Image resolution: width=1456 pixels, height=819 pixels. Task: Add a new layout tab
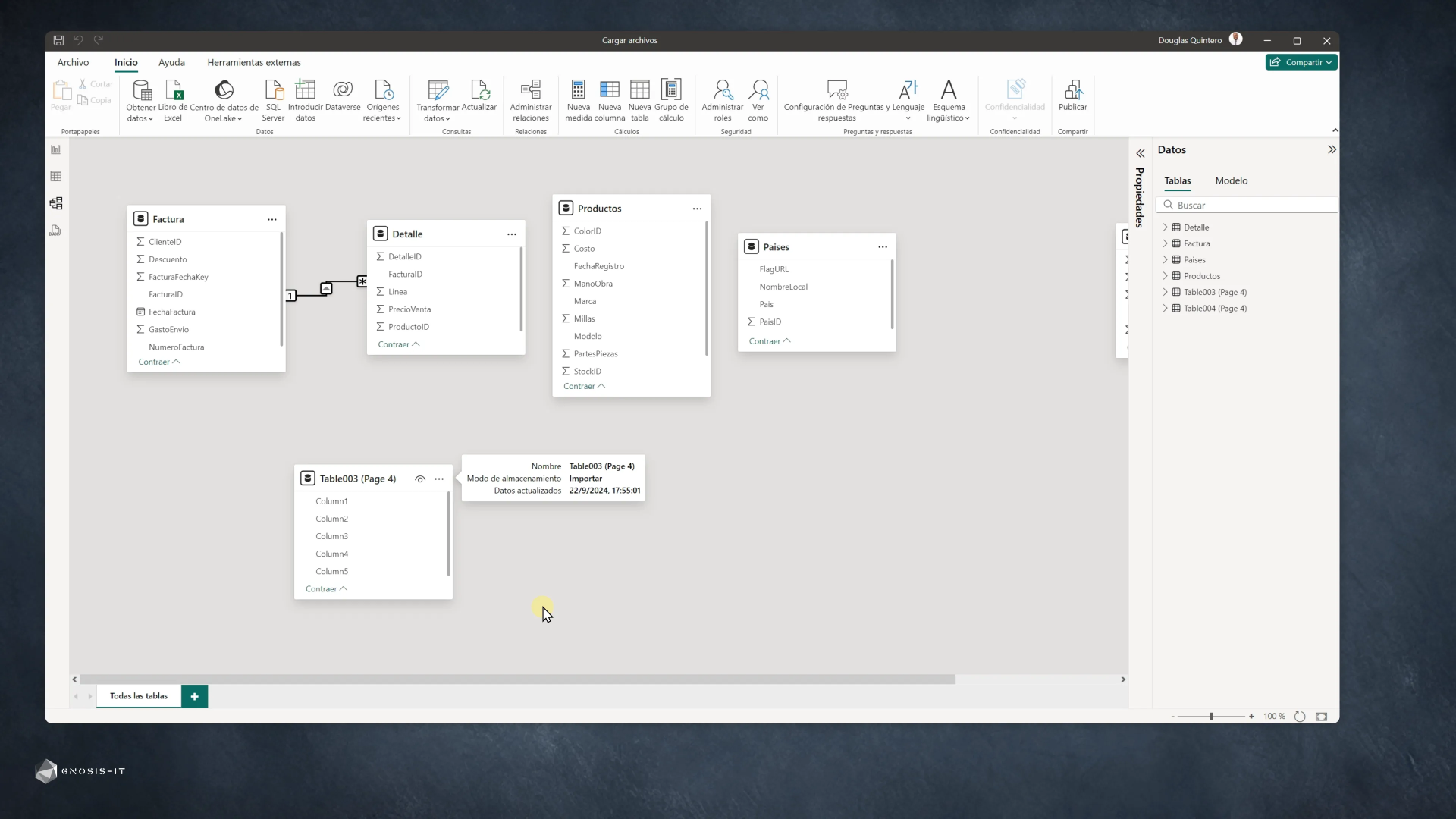(x=194, y=696)
